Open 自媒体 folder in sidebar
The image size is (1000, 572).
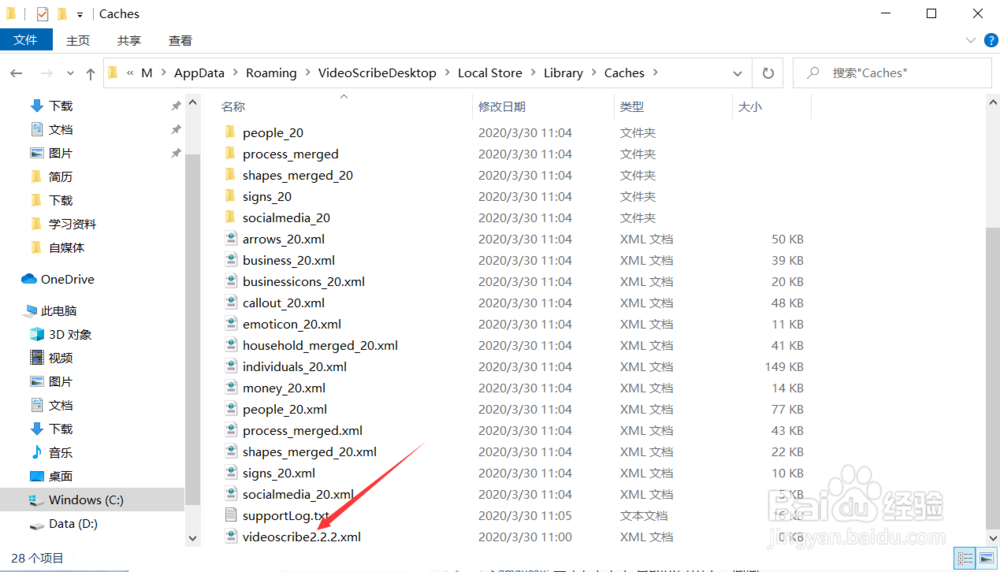pos(66,247)
